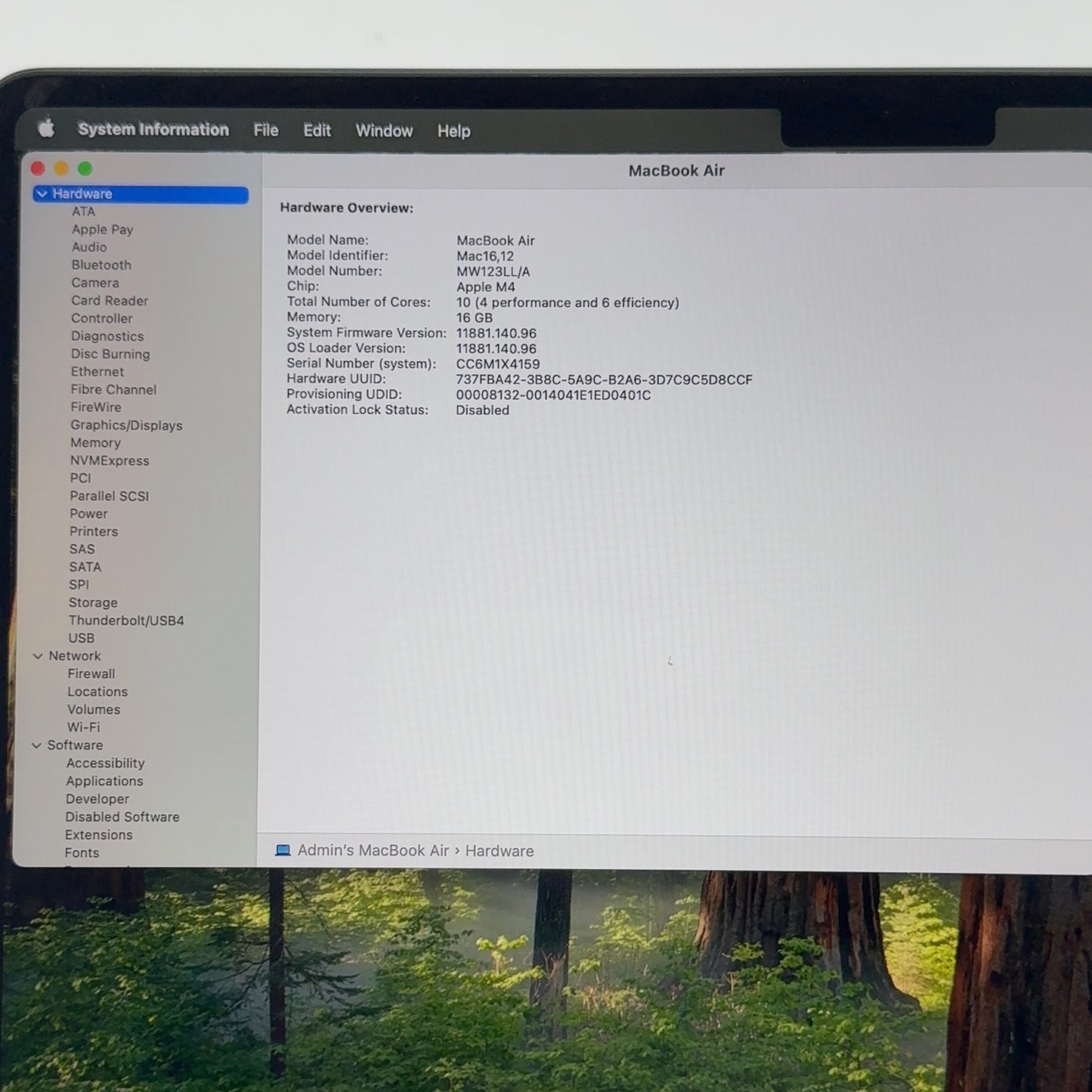Image resolution: width=1092 pixels, height=1092 pixels.
Task: Select SAS in the sidebar
Action: (x=82, y=549)
